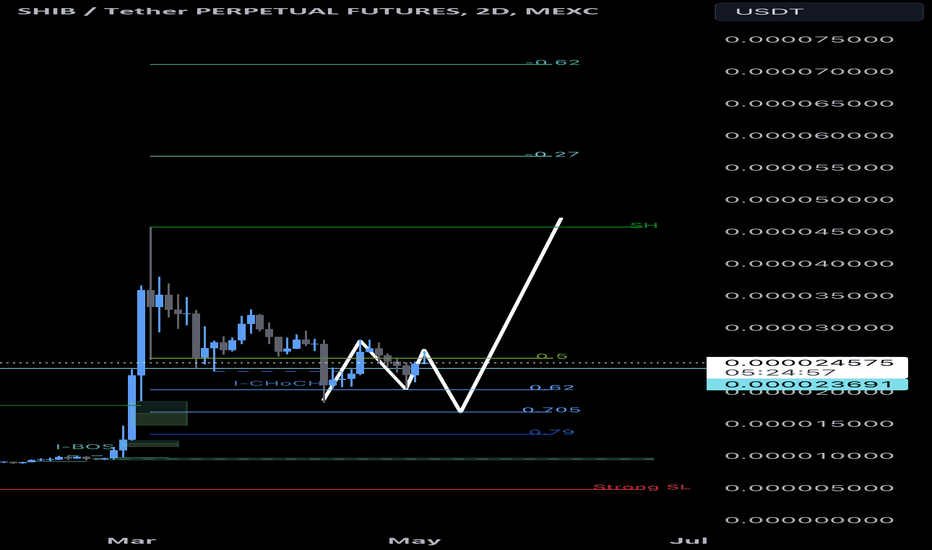932x550 pixels.
Task: Select the 0.000010000 price axis label
Action: [809, 456]
